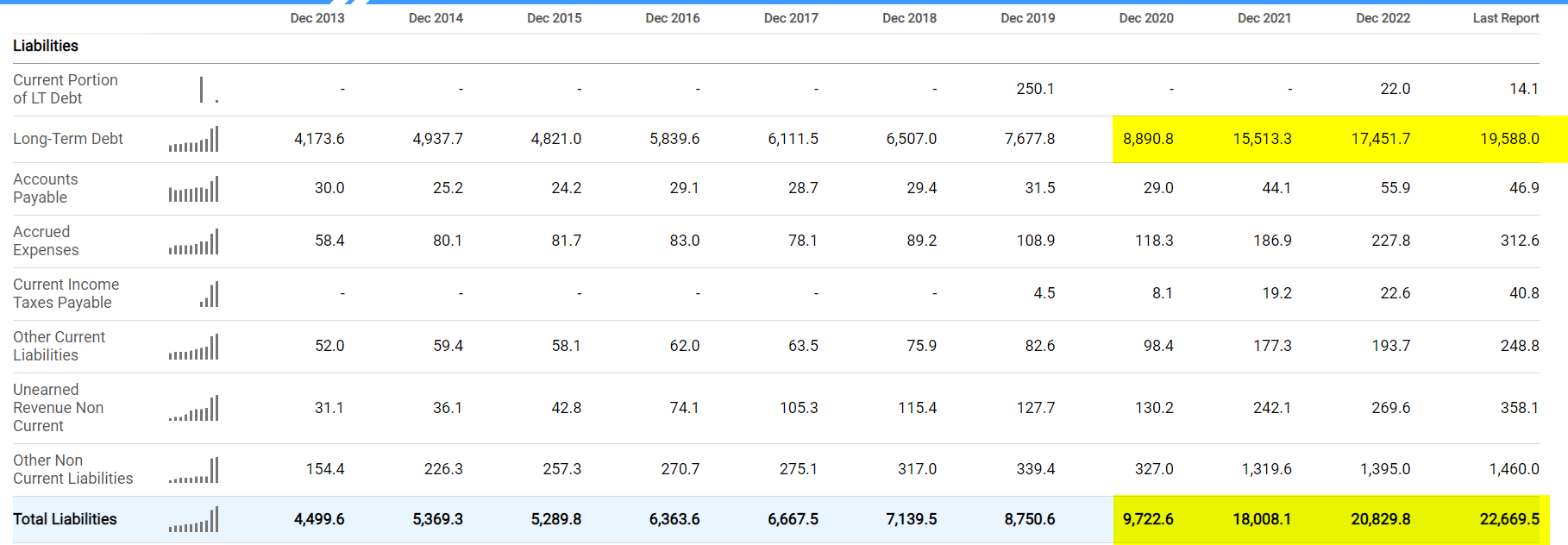Click the Other Current Liabilities sparkline icon
The image size is (1568, 545).
[x=194, y=347]
